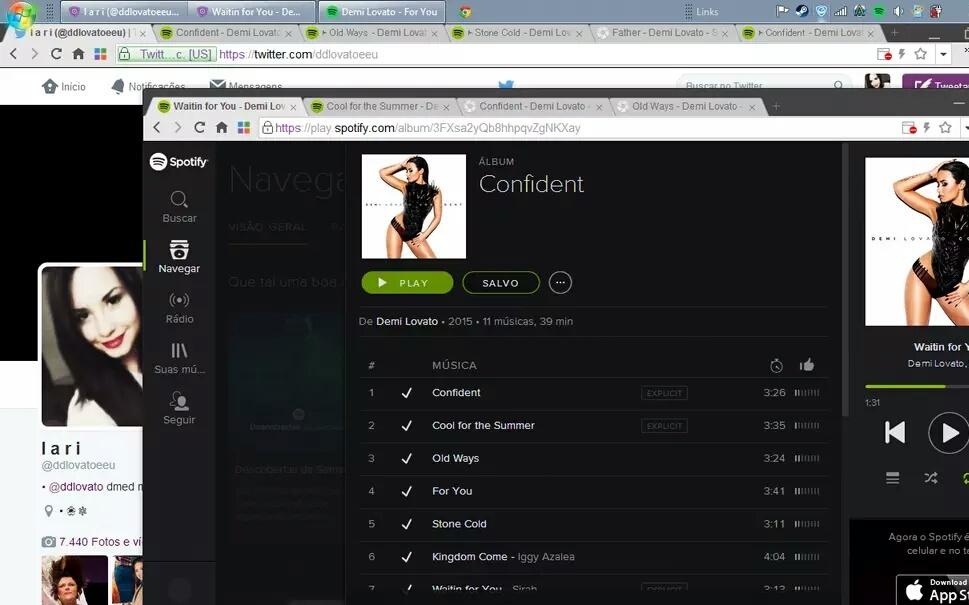The height and width of the screenshot is (605, 969).
Task: Switch to Father - Demi Lovato tab
Action: (x=662, y=33)
